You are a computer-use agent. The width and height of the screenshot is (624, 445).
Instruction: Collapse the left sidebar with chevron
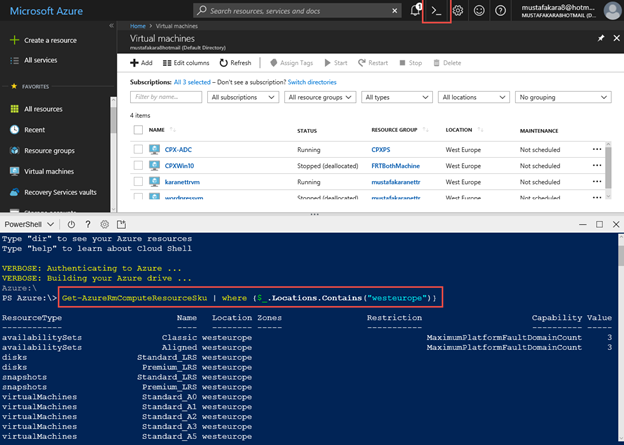111,25
